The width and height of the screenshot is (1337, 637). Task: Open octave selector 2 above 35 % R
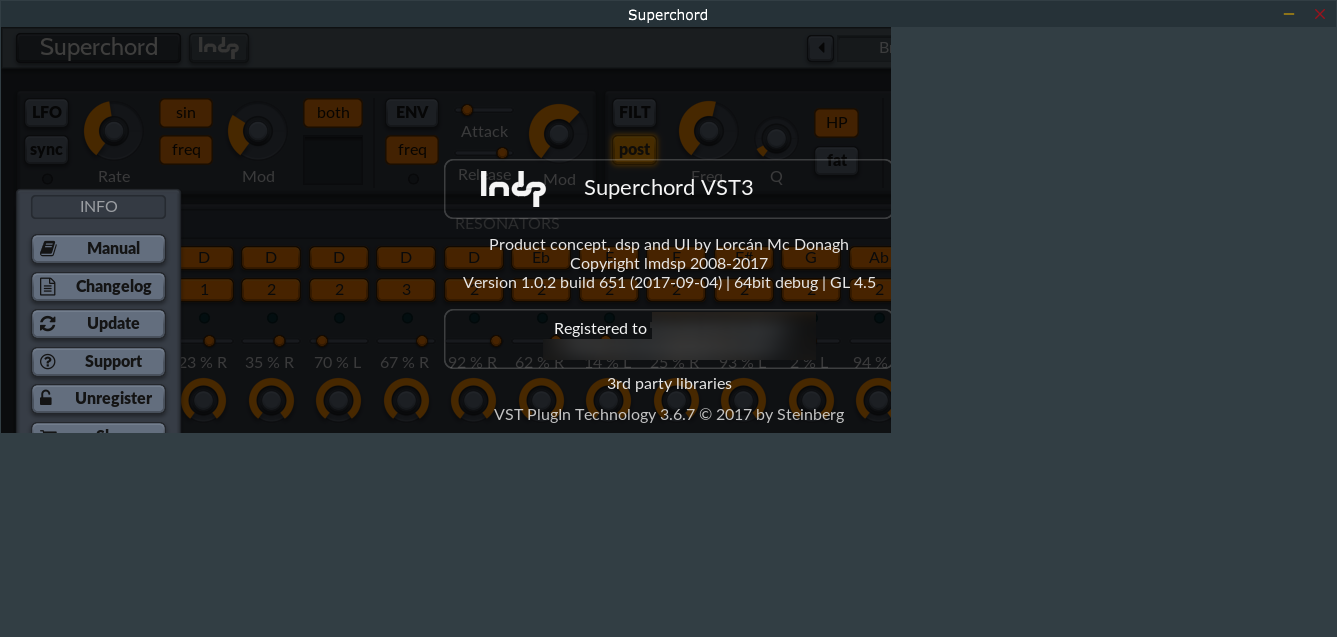click(x=271, y=289)
